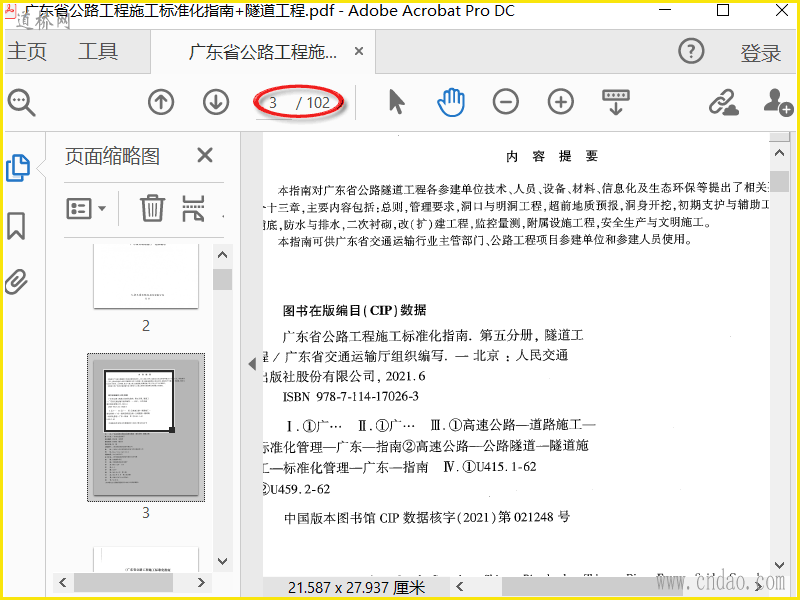Click the total pages label / 102
The image size is (800, 600).
[x=313, y=103]
